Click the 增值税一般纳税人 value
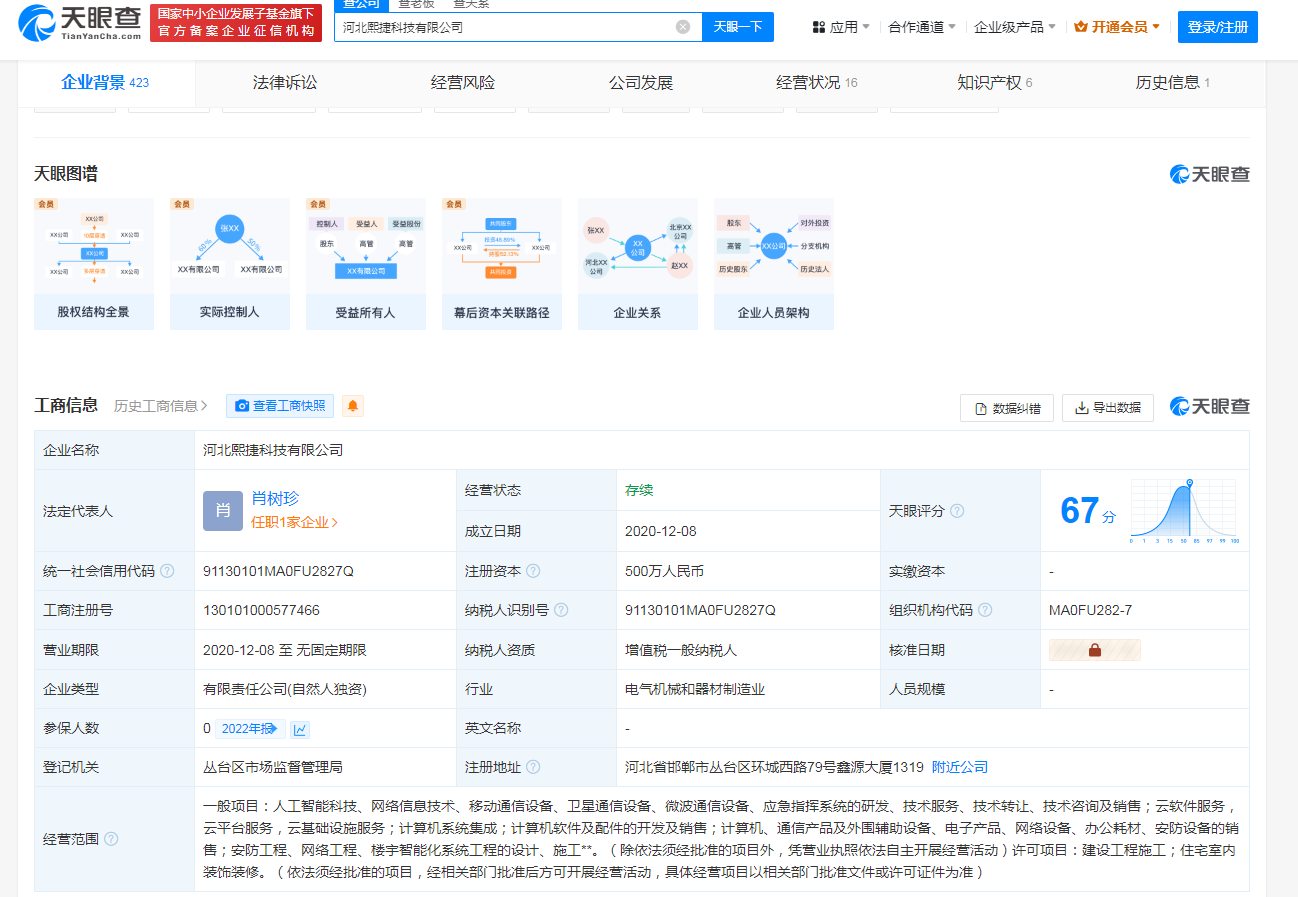 681,650
